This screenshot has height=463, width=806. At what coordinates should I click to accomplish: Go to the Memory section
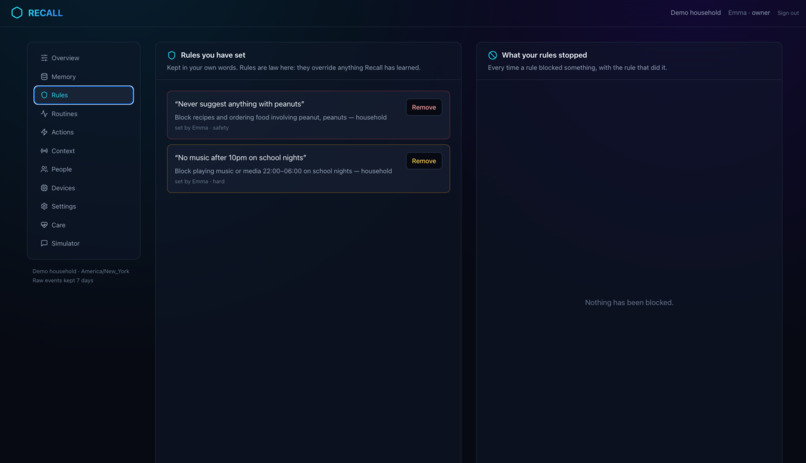[84, 77]
